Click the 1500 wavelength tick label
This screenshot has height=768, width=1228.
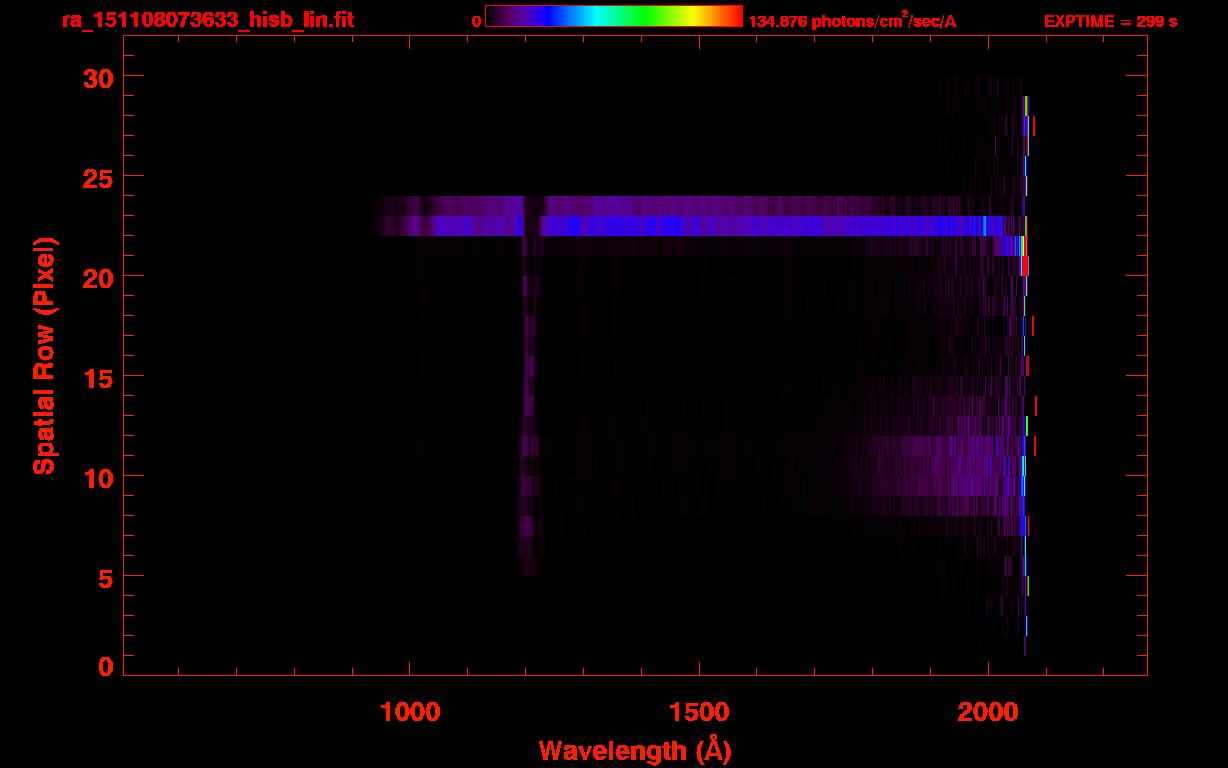pyautogui.click(x=698, y=712)
